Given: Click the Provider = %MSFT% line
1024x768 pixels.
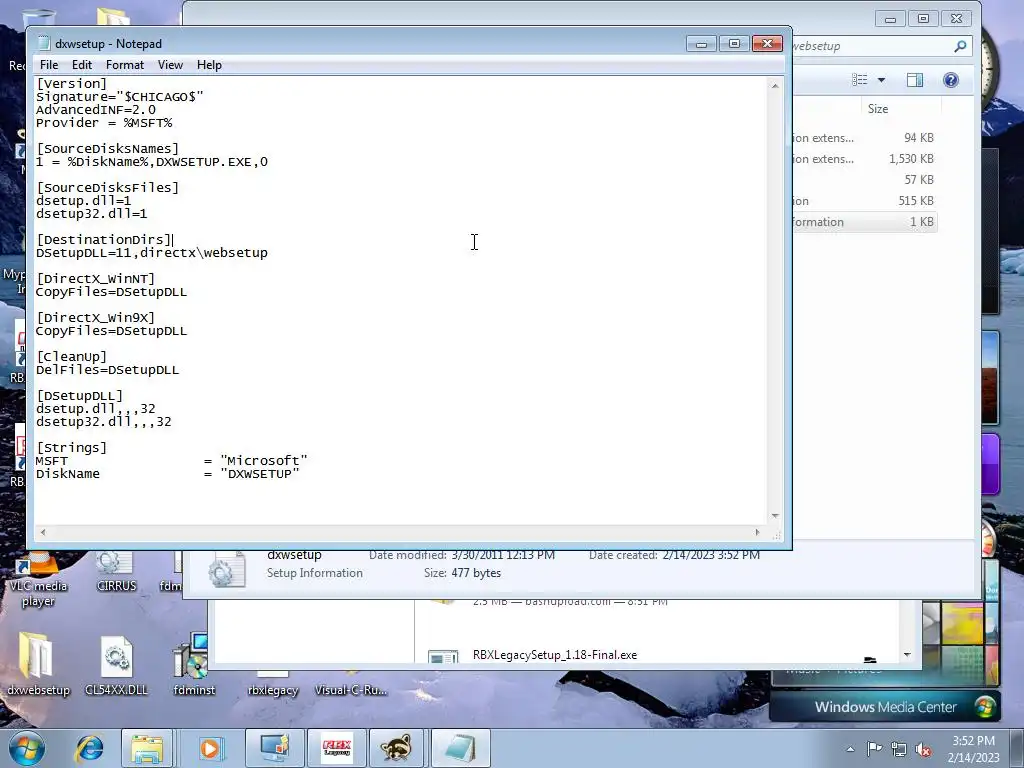Looking at the screenshot, I should tap(104, 123).
